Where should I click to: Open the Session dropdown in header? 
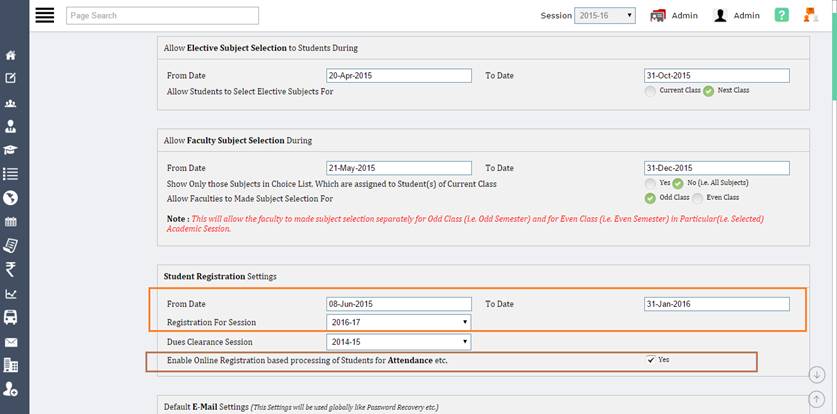click(605, 16)
